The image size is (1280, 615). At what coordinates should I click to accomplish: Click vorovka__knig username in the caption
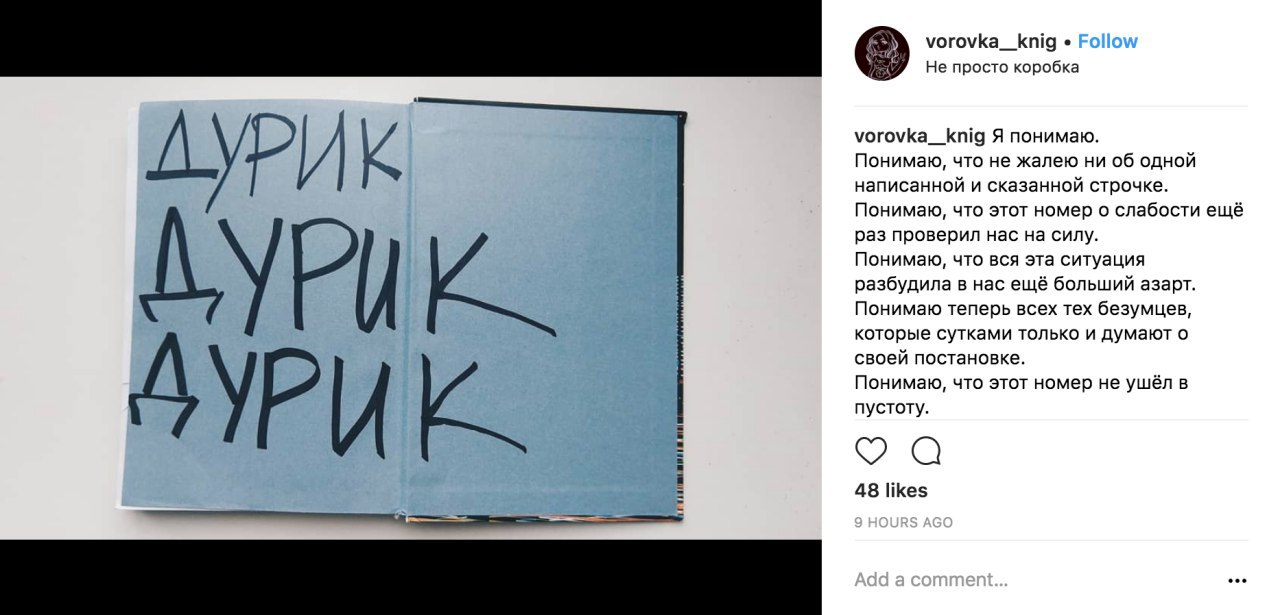pos(920,135)
